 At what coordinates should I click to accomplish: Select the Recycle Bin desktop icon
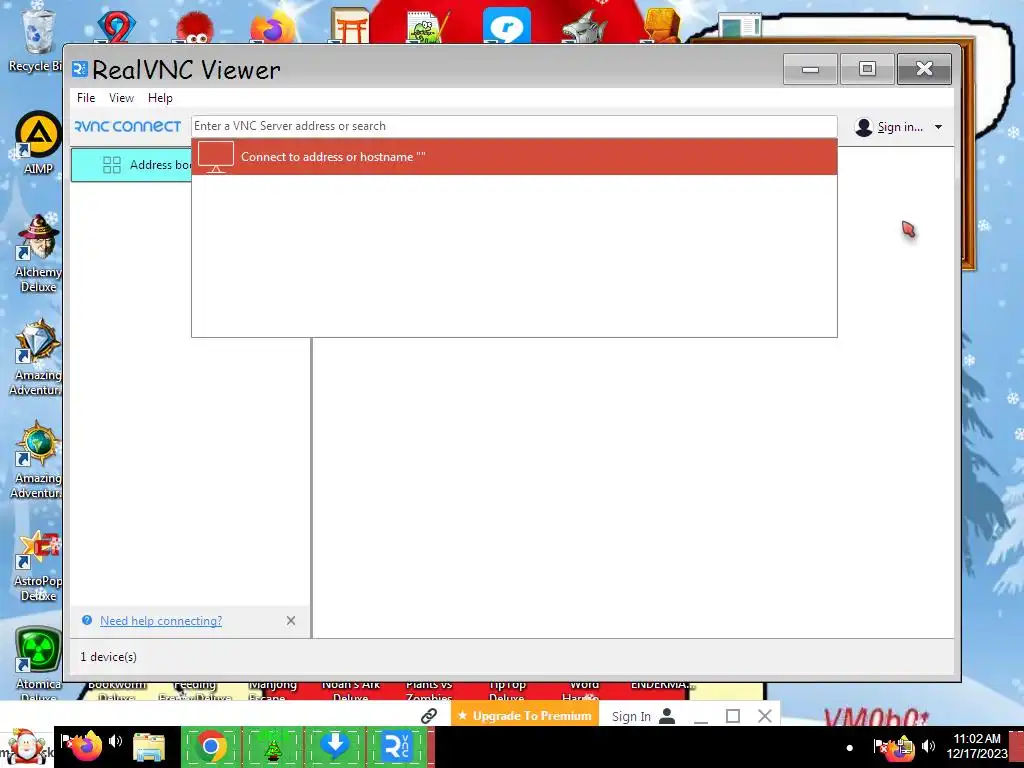tap(35, 39)
